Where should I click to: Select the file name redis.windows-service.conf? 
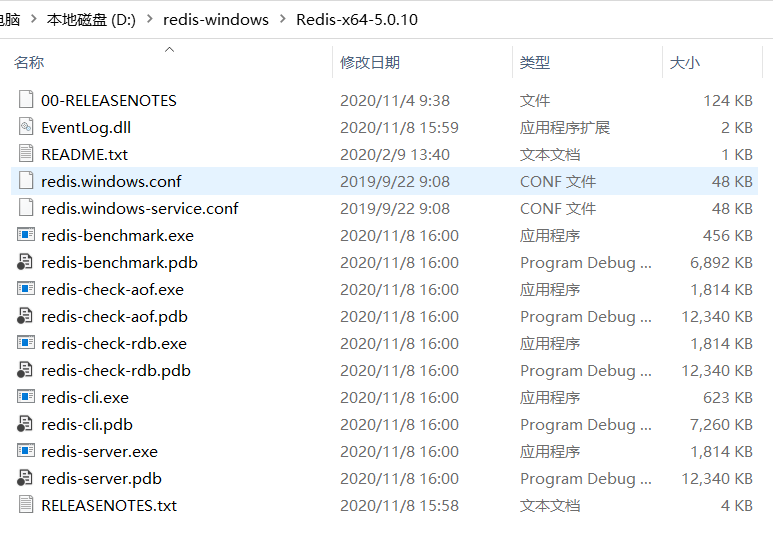(140, 209)
